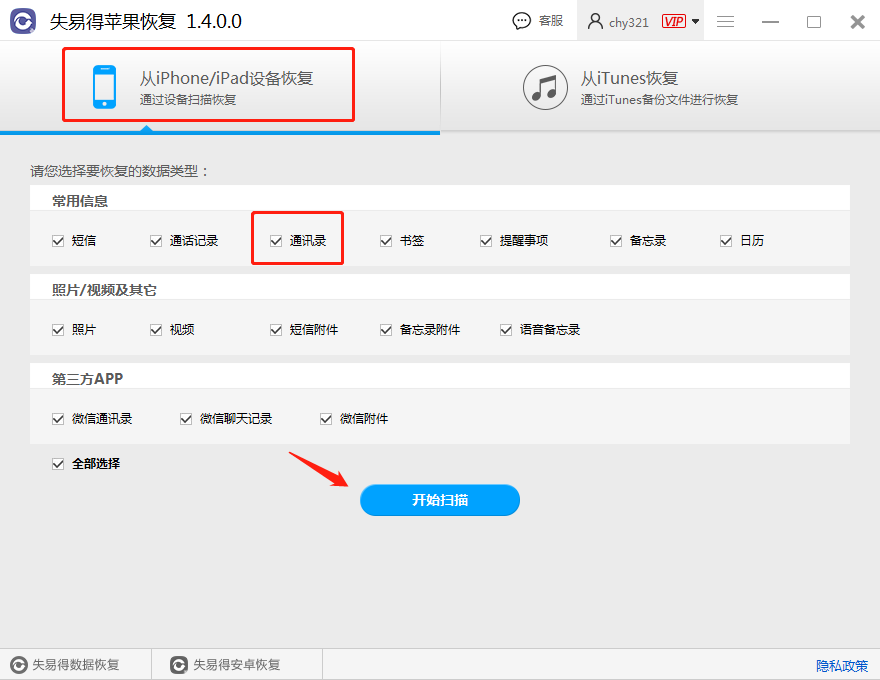The width and height of the screenshot is (880, 680).
Task: Toggle the 微信聊天记录 checkbox
Action: (x=186, y=419)
